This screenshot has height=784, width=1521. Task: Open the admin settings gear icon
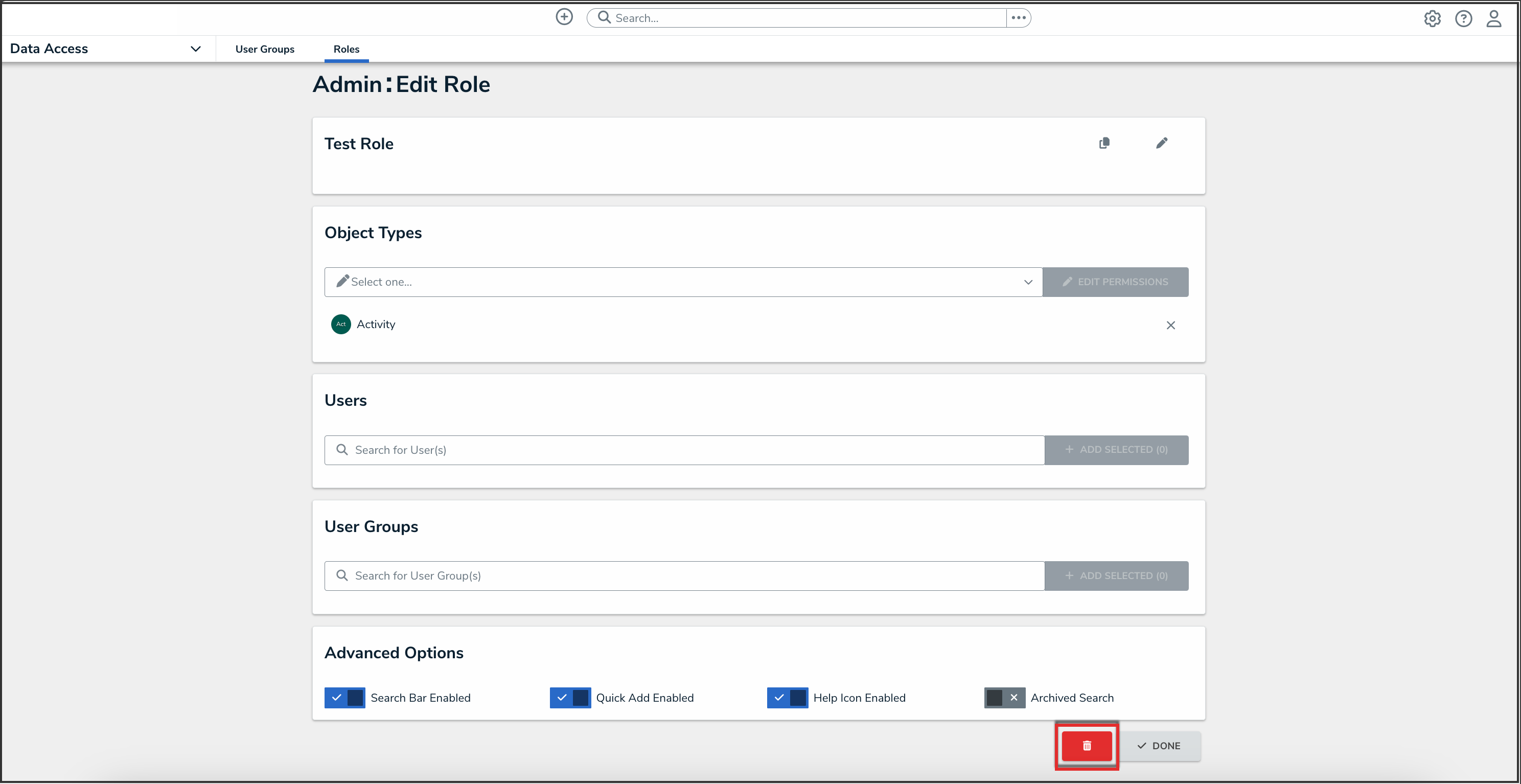1432,19
